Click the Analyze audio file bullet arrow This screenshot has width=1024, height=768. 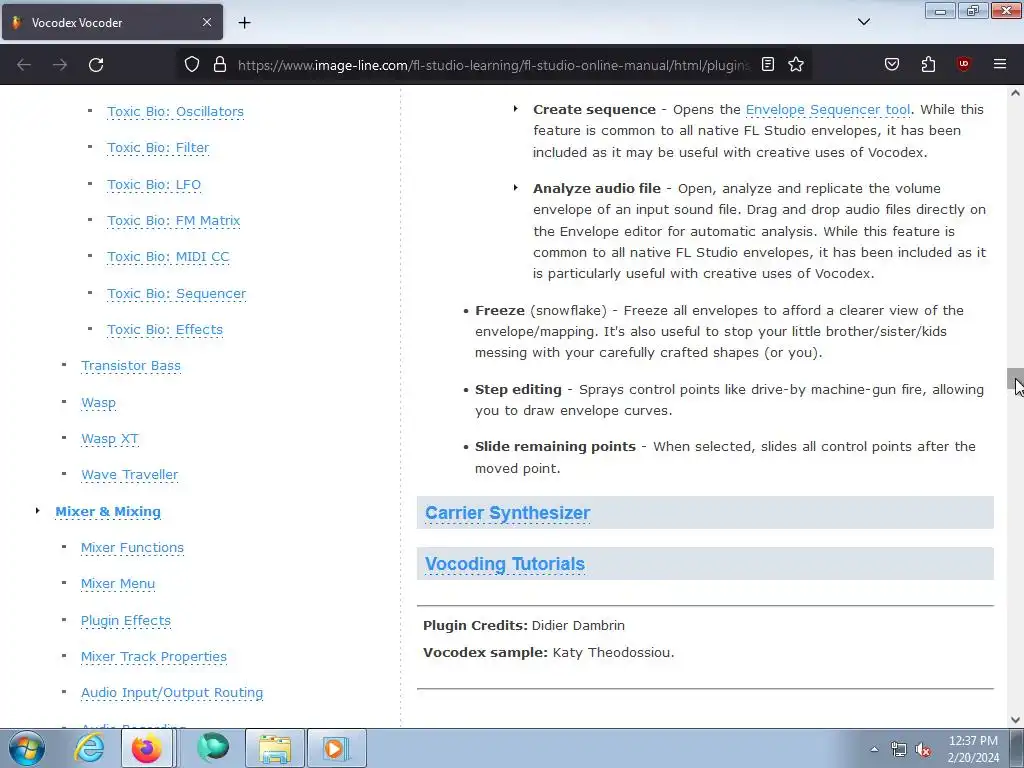tap(516, 188)
